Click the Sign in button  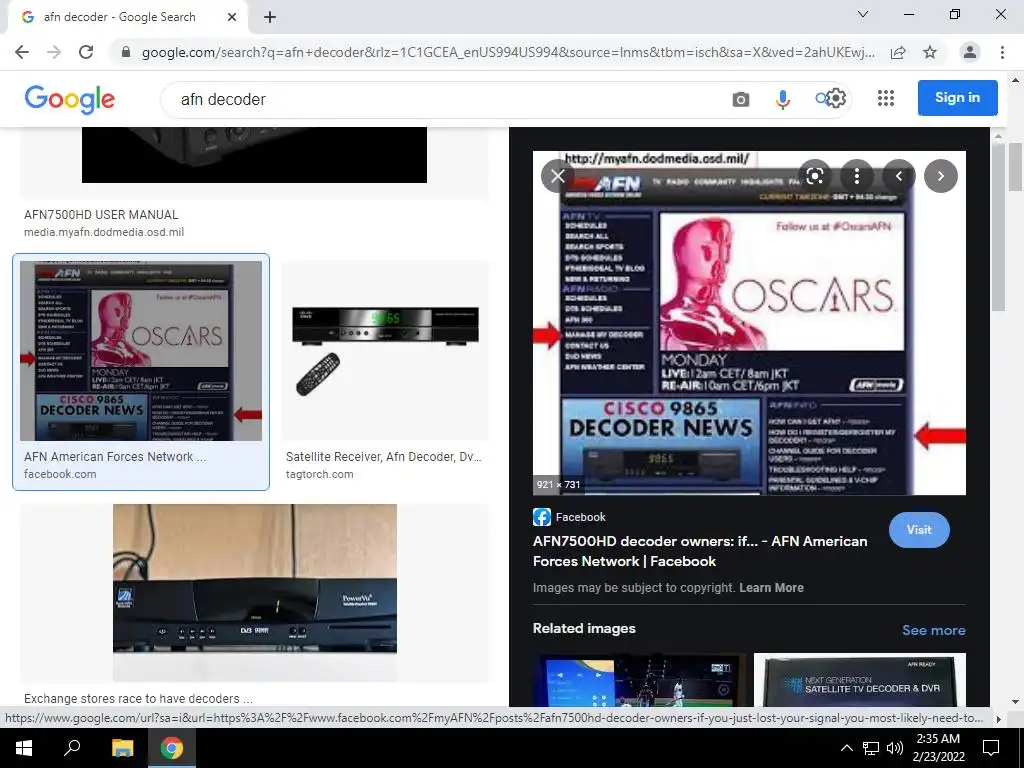tap(957, 97)
